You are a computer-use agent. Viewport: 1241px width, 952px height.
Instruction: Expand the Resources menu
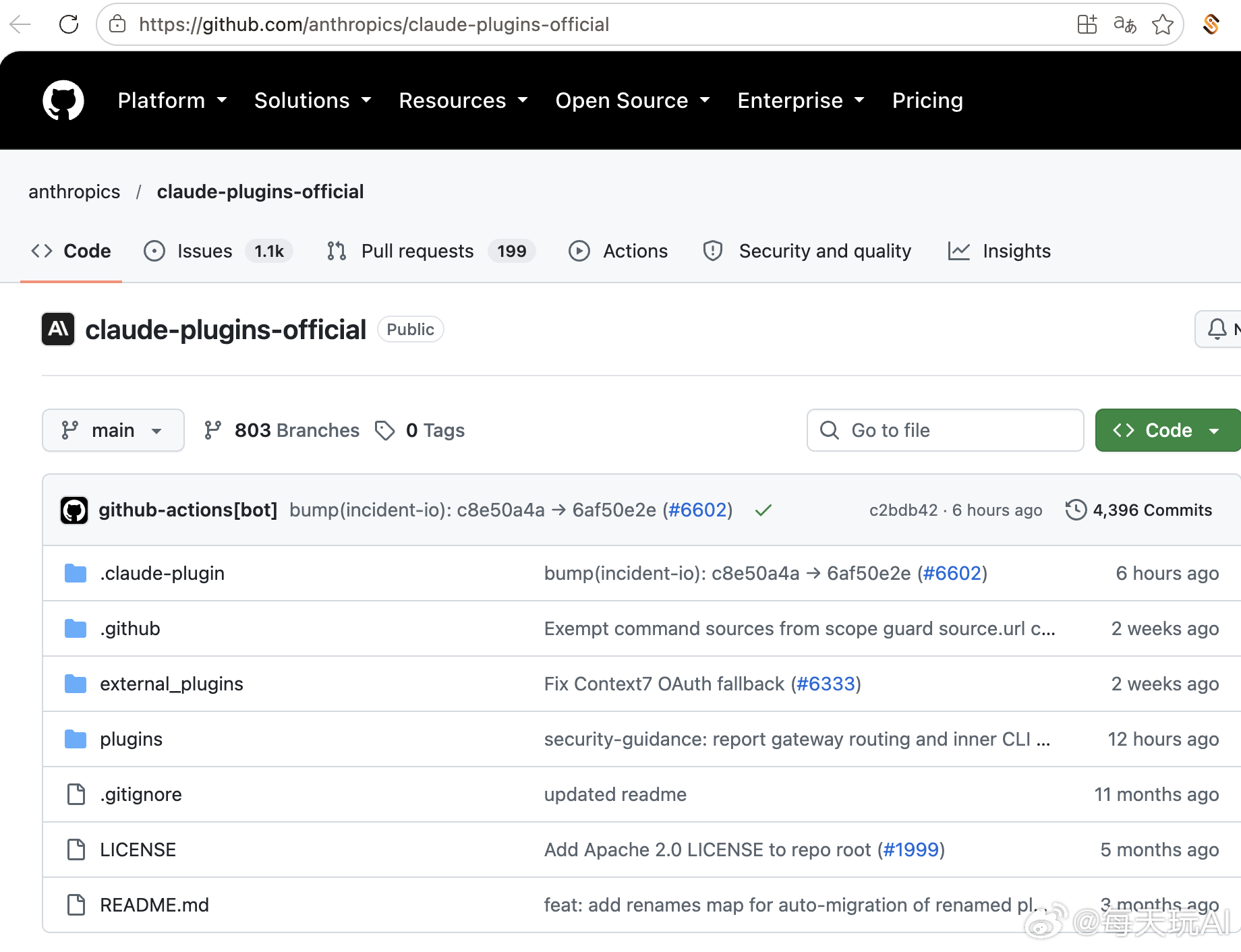tap(463, 100)
